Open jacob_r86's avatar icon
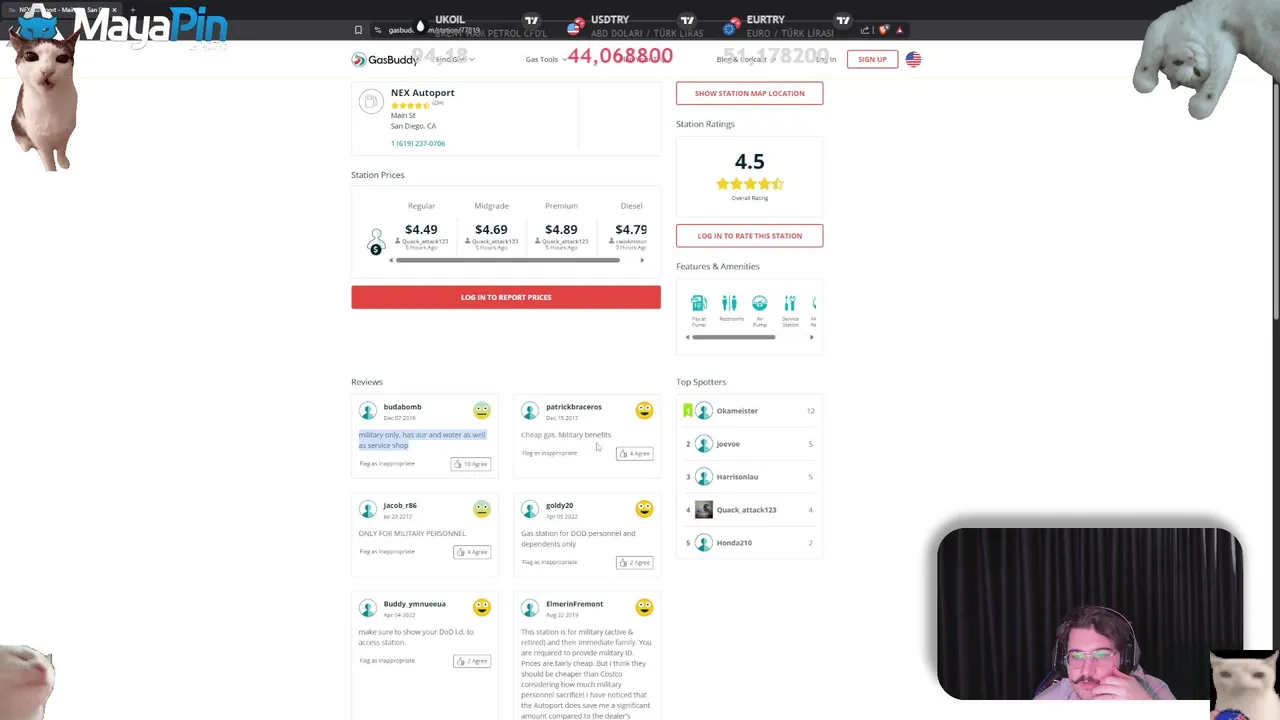This screenshot has height=720, width=1280. [x=368, y=509]
